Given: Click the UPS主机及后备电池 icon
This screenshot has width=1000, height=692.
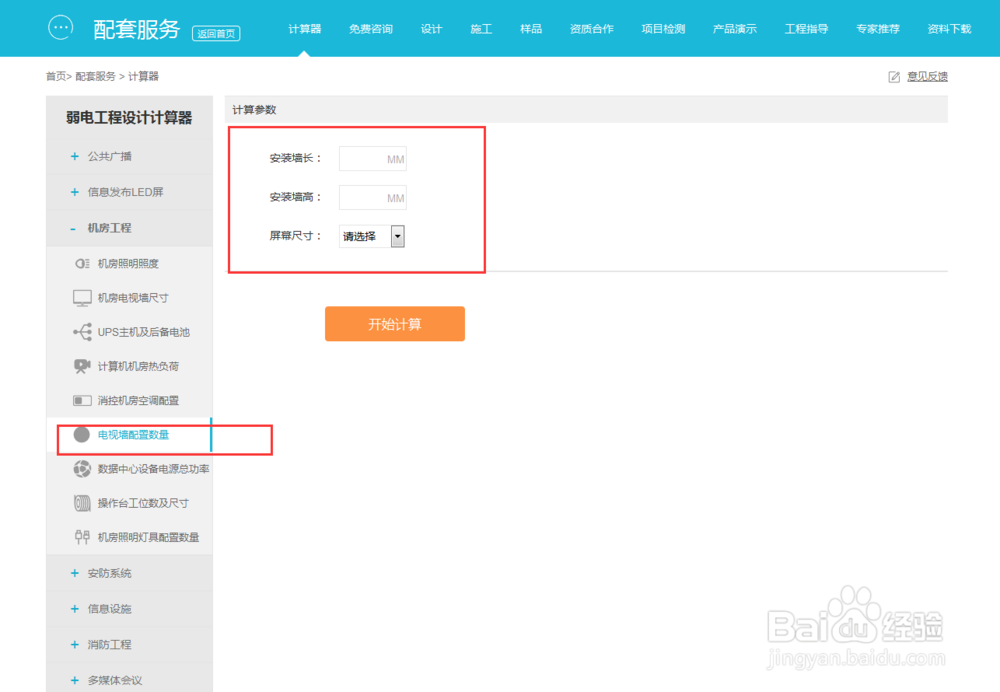Looking at the screenshot, I should (82, 332).
